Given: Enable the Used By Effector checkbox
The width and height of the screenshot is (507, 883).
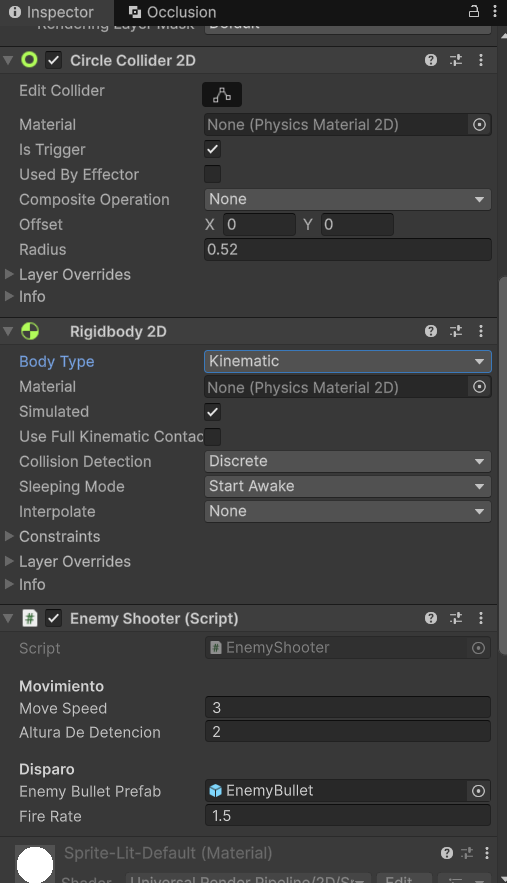Looking at the screenshot, I should point(212,174).
